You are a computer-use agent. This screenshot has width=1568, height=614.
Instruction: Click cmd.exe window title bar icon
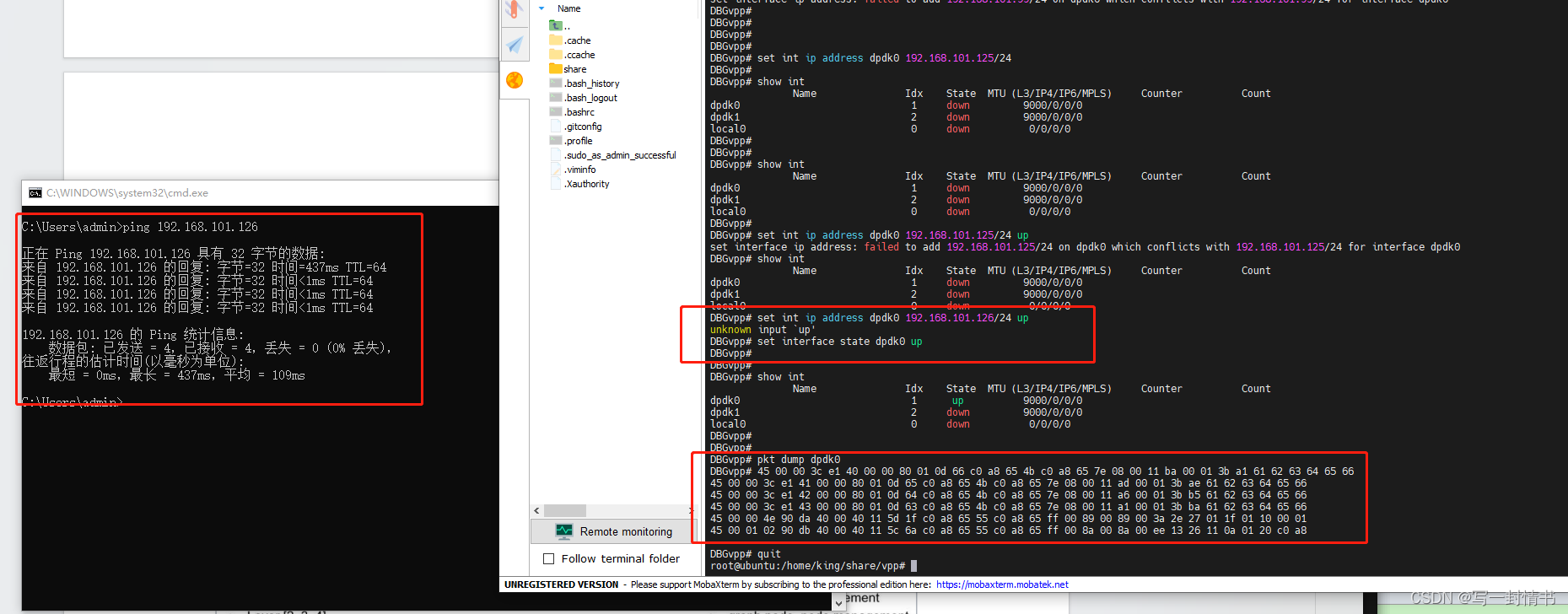tap(35, 193)
